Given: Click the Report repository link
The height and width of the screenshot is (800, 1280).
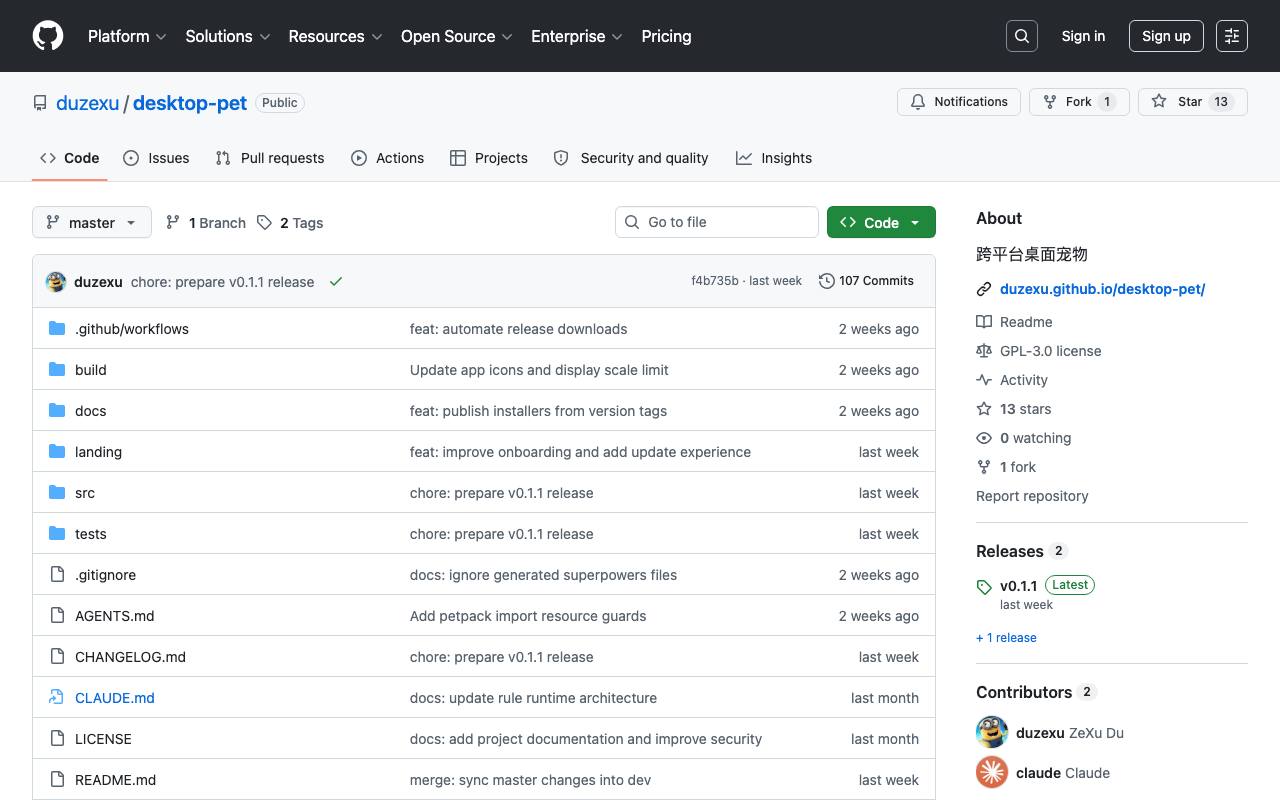Looking at the screenshot, I should [x=1032, y=496].
